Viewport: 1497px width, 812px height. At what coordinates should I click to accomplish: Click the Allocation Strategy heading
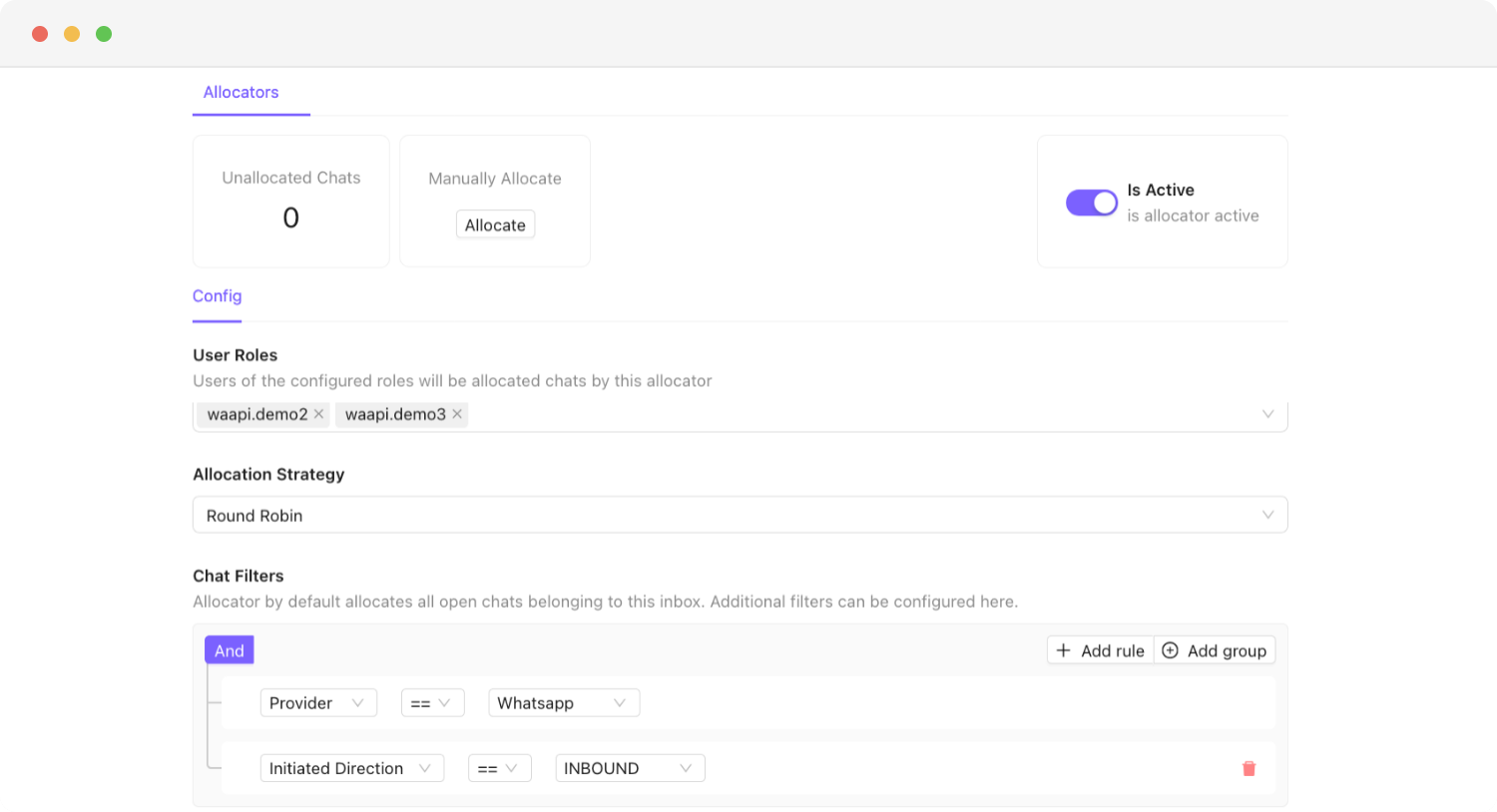268,474
